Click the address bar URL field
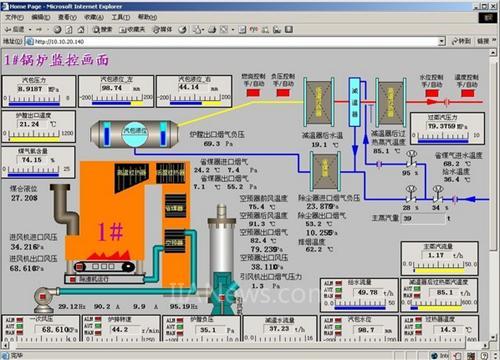 (x=232, y=41)
